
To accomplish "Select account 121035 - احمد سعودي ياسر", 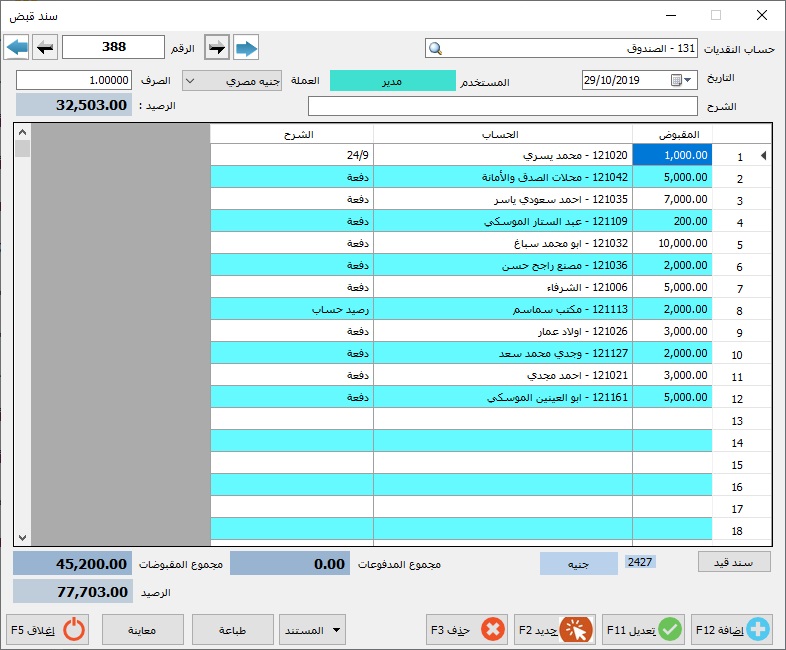I will click(503, 199).
